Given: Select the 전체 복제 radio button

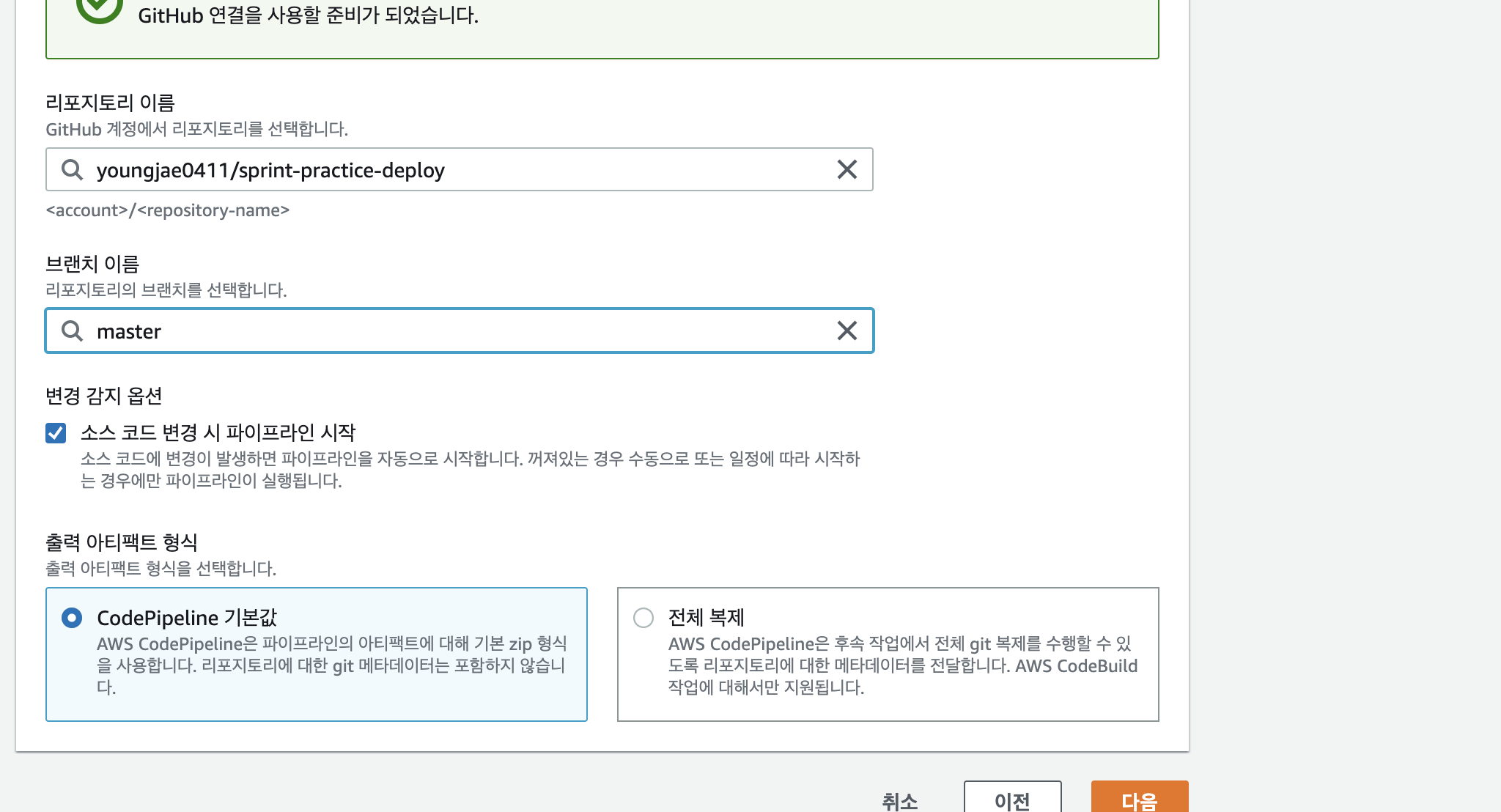Looking at the screenshot, I should [x=643, y=618].
